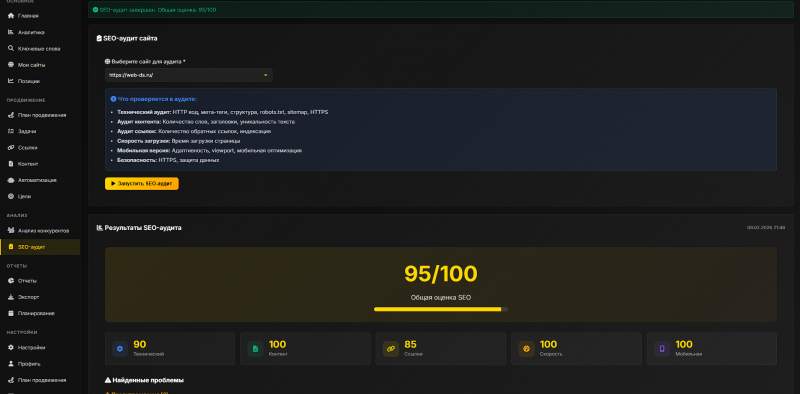Select the Ключевые слова search icon

pyautogui.click(x=11, y=48)
